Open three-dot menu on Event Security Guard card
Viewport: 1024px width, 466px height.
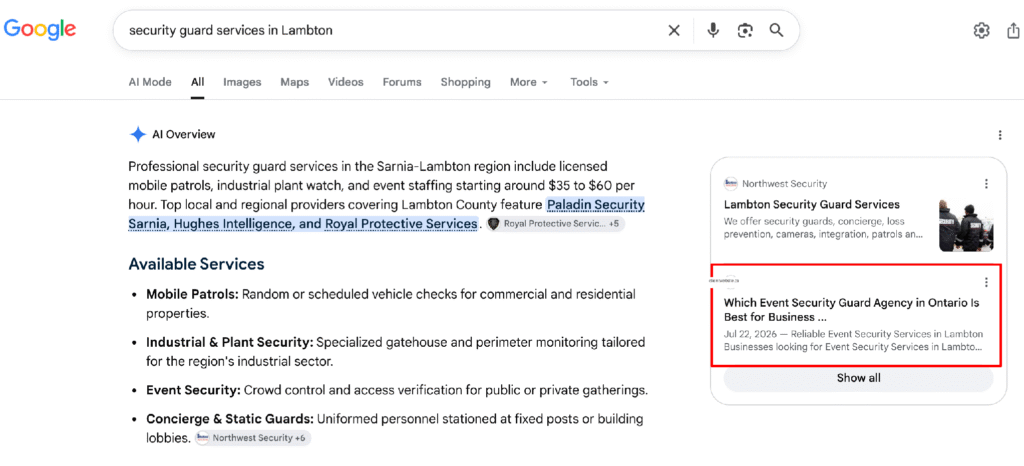point(986,282)
